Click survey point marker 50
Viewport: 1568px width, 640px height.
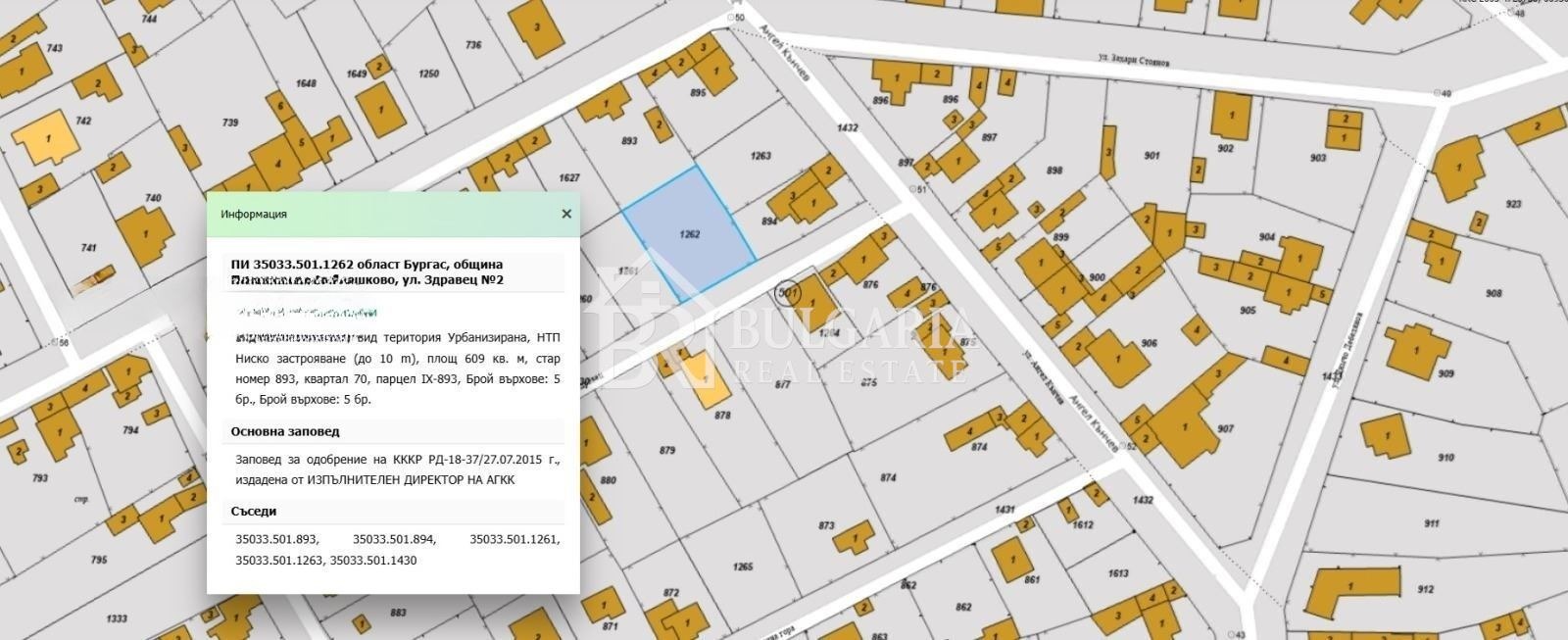(x=730, y=18)
